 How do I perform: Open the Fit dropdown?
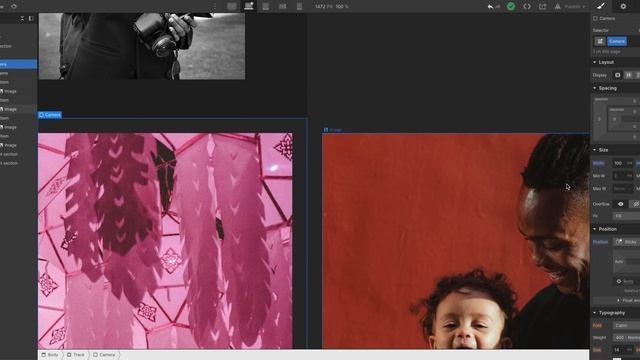pos(626,216)
